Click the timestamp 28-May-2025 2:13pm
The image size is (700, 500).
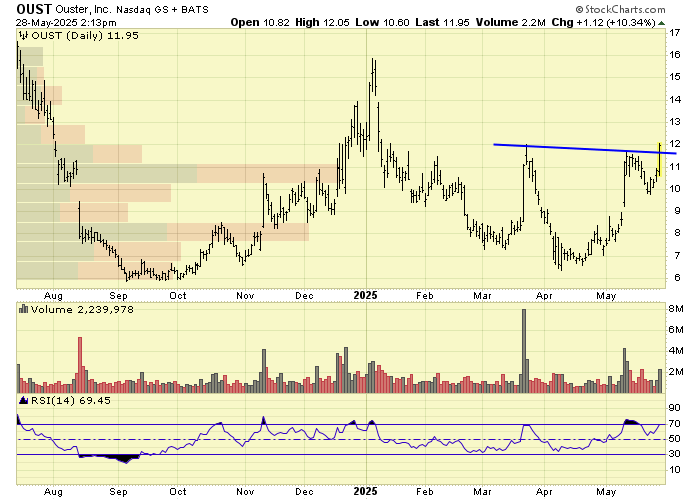(66, 23)
